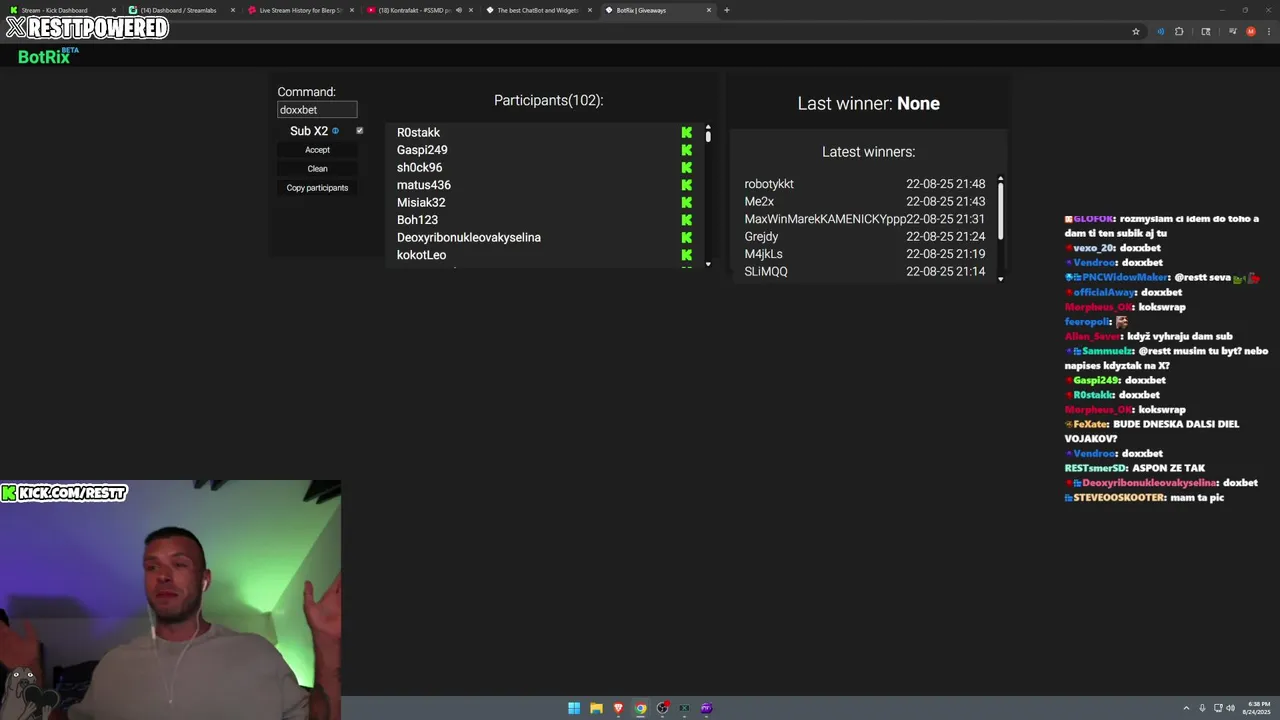The image size is (1280, 720).
Task: Click the Kick icon beside Misiak32
Action: [687, 202]
